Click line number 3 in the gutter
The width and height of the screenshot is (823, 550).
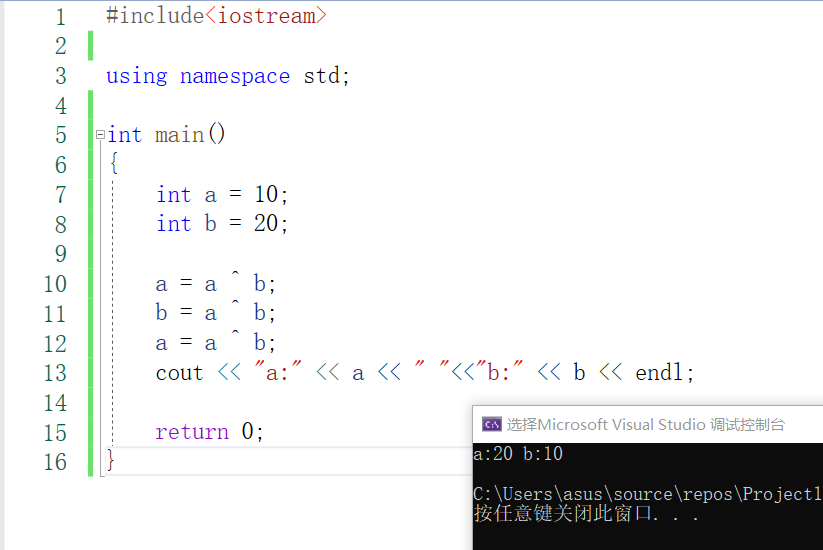tap(61, 76)
